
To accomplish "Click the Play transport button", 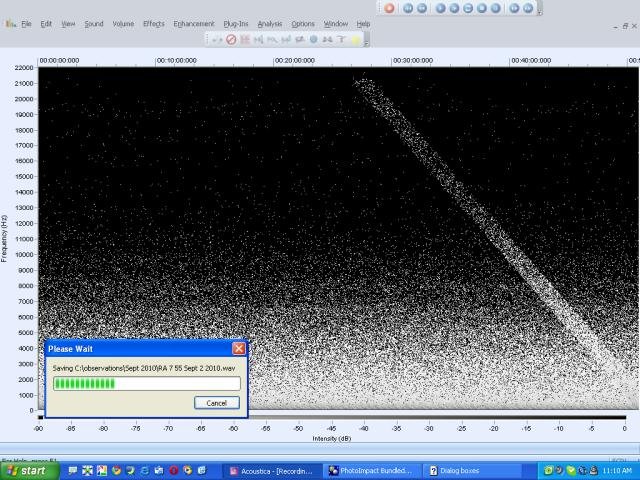I will (x=440, y=8).
